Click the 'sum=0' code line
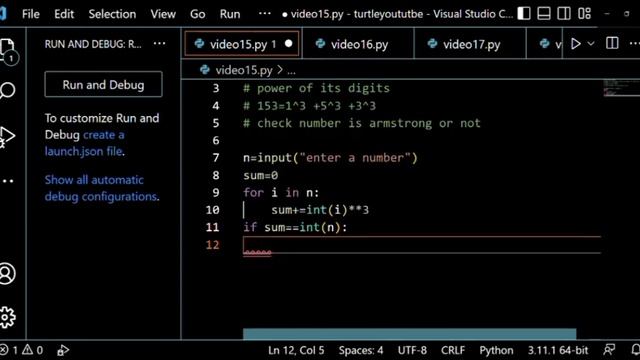Screen dimensions: 640x360 260,175
